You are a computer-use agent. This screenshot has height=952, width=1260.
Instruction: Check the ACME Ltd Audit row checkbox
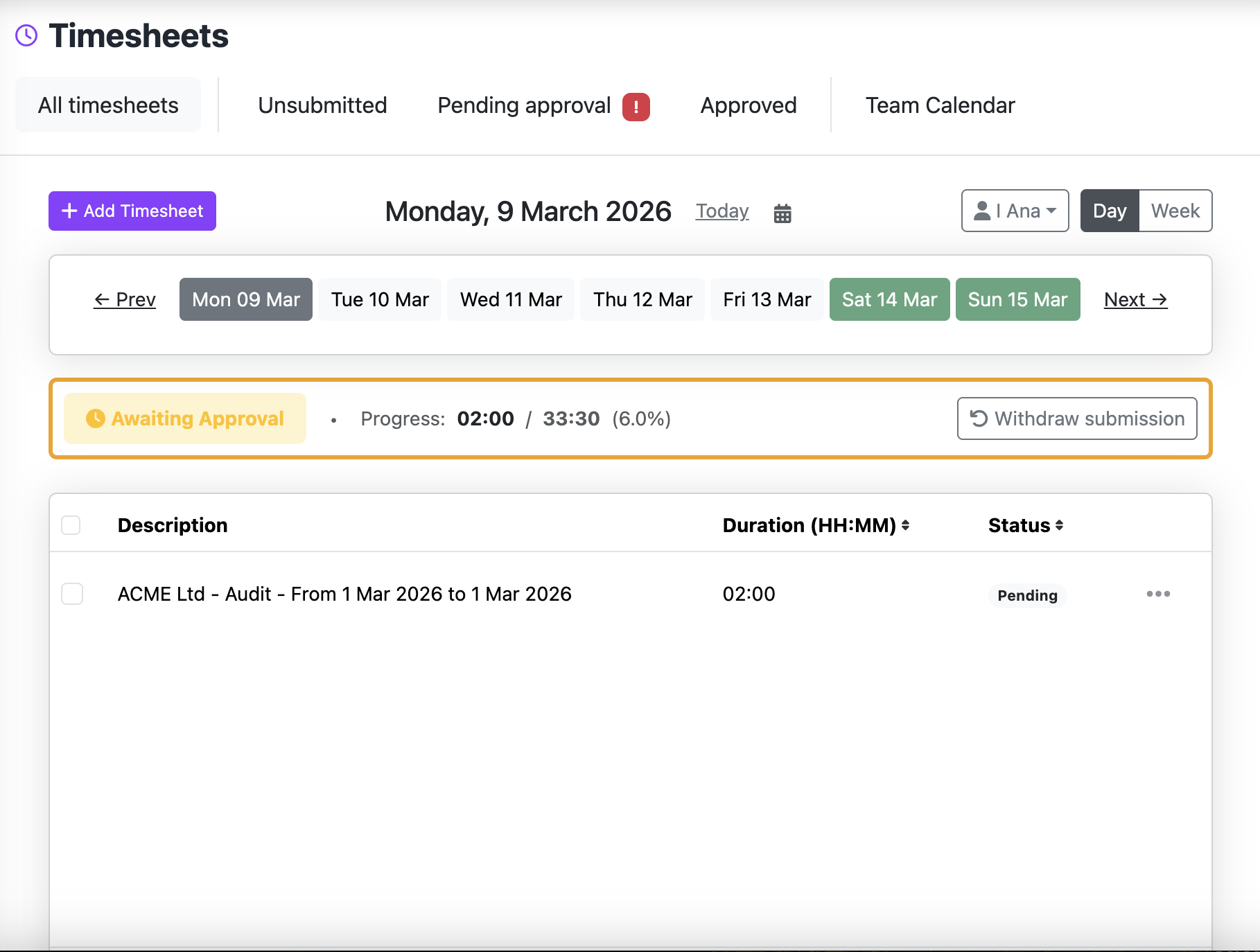[x=72, y=594]
